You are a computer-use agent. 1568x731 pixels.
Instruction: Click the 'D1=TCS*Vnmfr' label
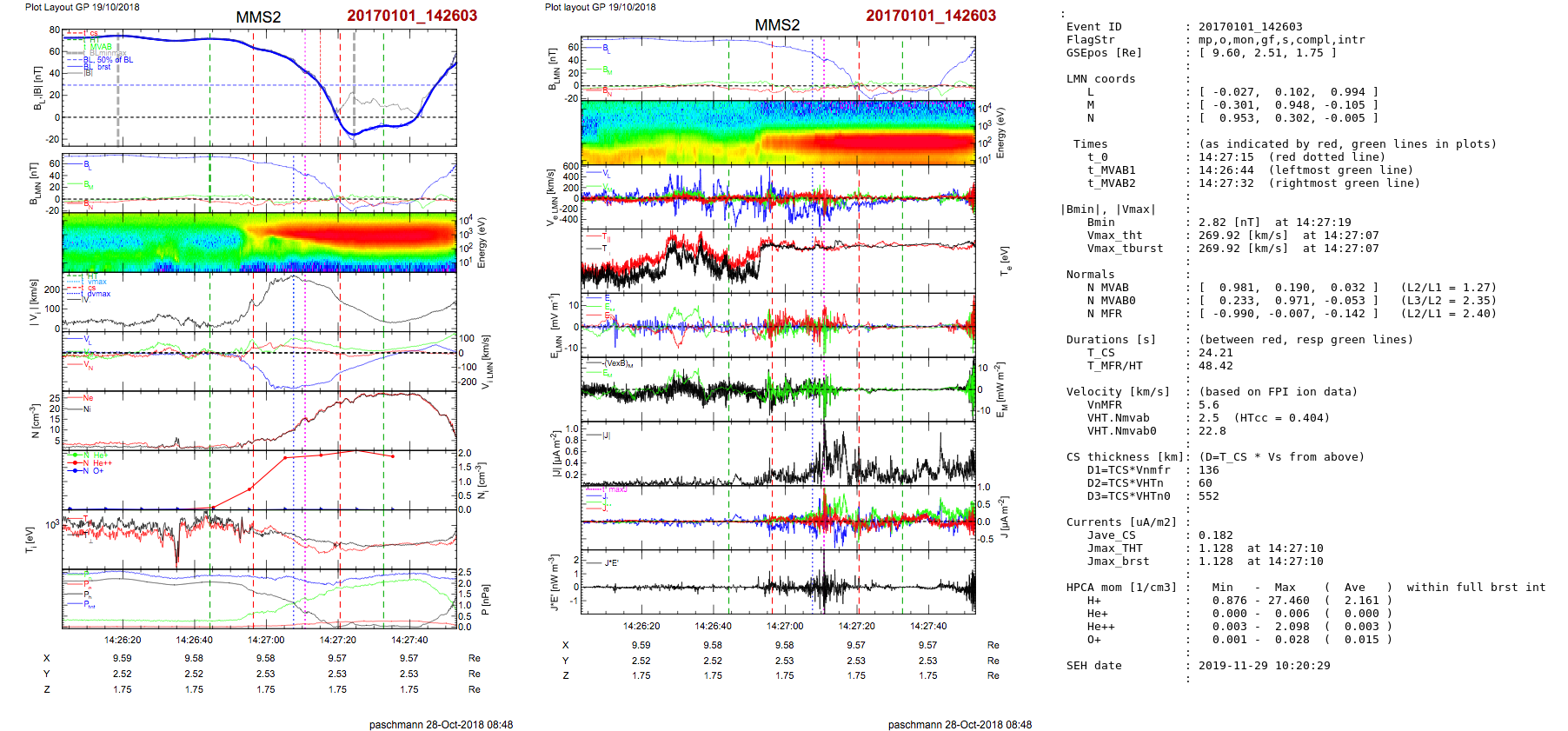[1128, 470]
